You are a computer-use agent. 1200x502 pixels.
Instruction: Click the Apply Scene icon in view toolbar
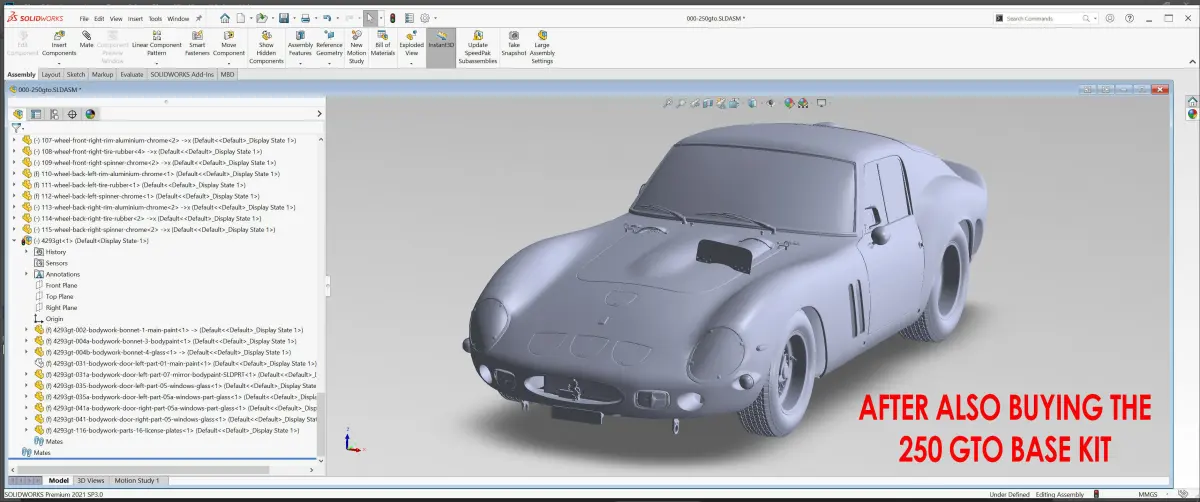[803, 102]
